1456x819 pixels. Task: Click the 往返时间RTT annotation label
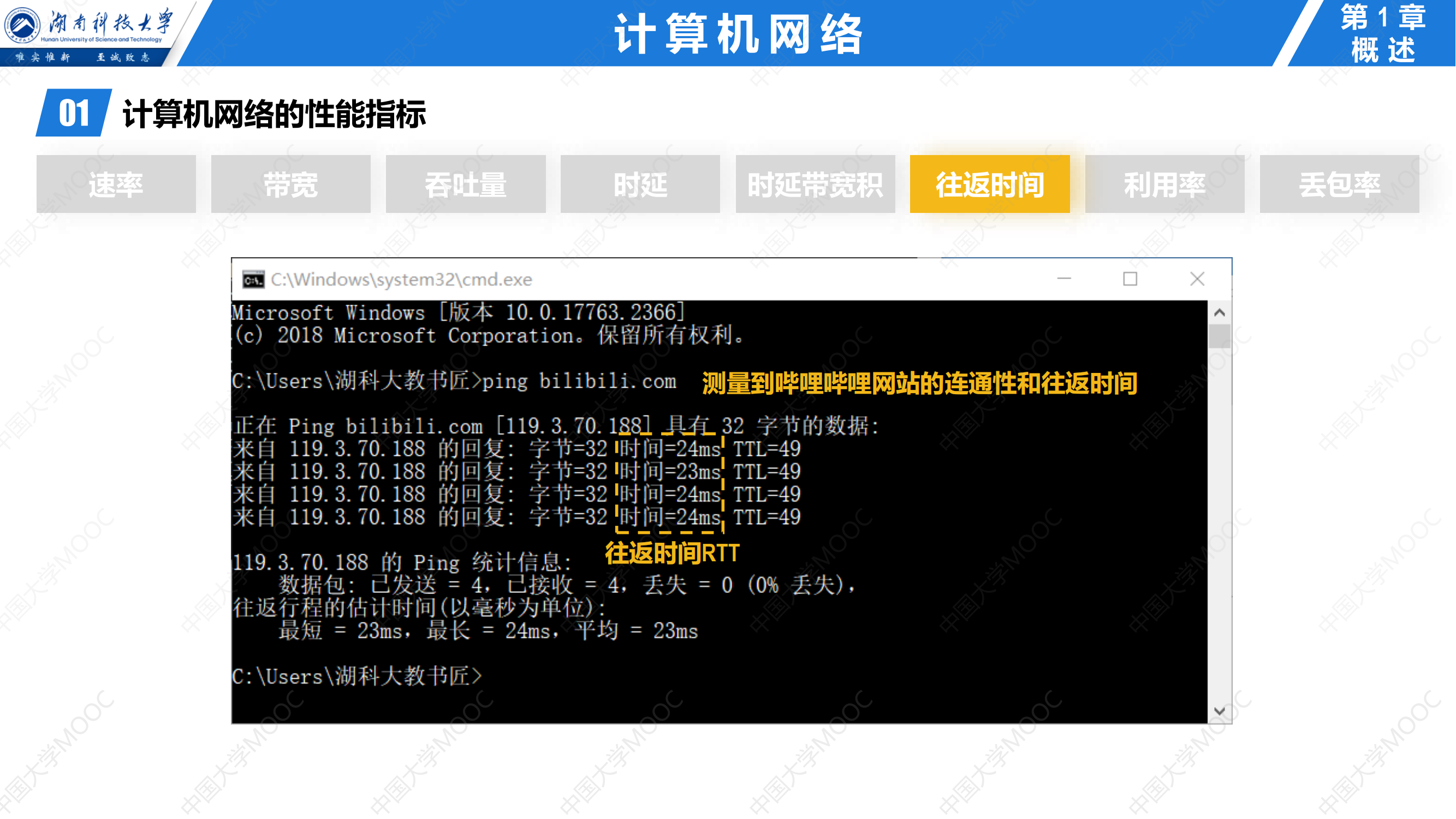[672, 553]
